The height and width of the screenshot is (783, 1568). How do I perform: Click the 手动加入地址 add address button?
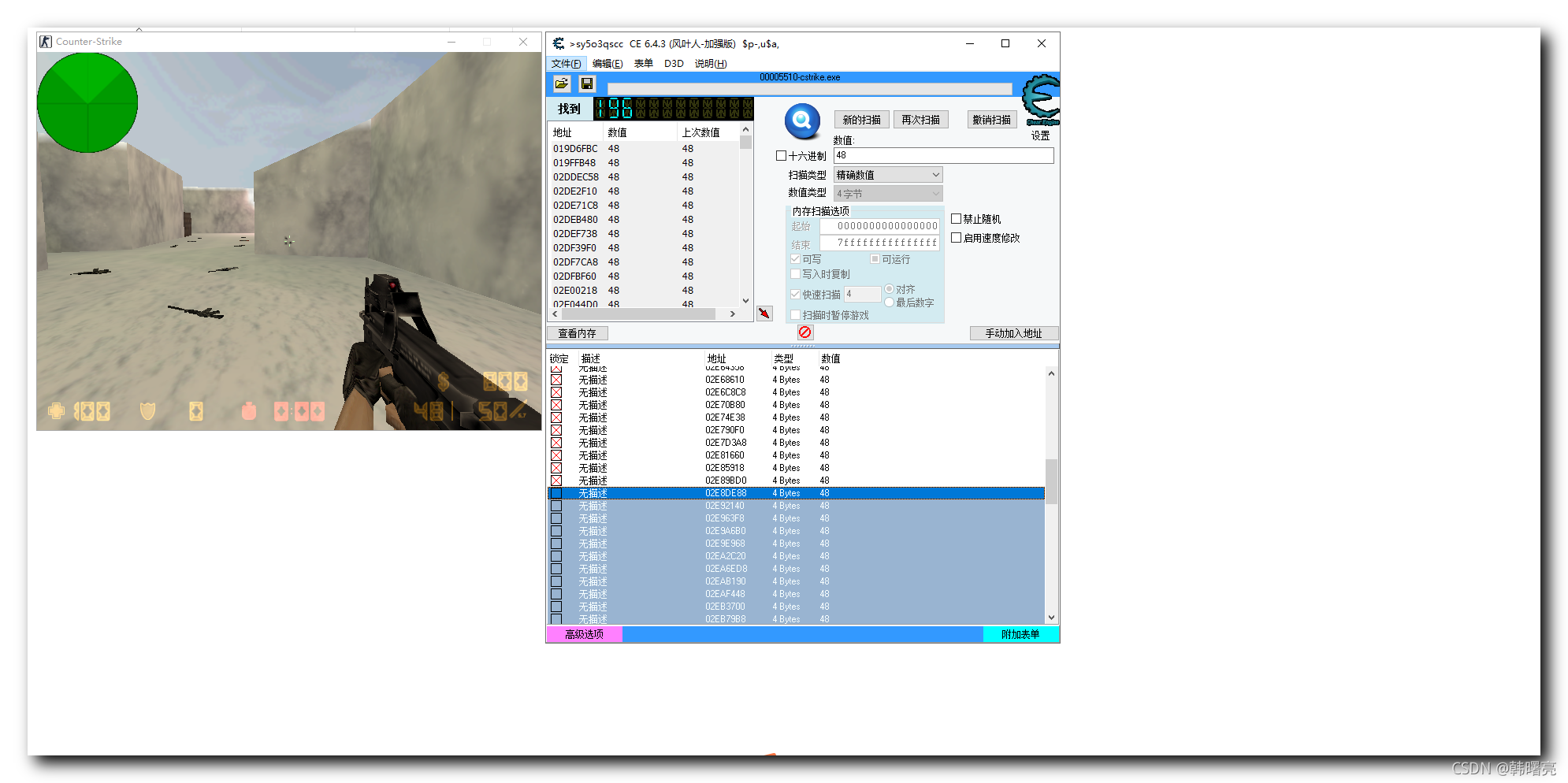[x=1014, y=333]
